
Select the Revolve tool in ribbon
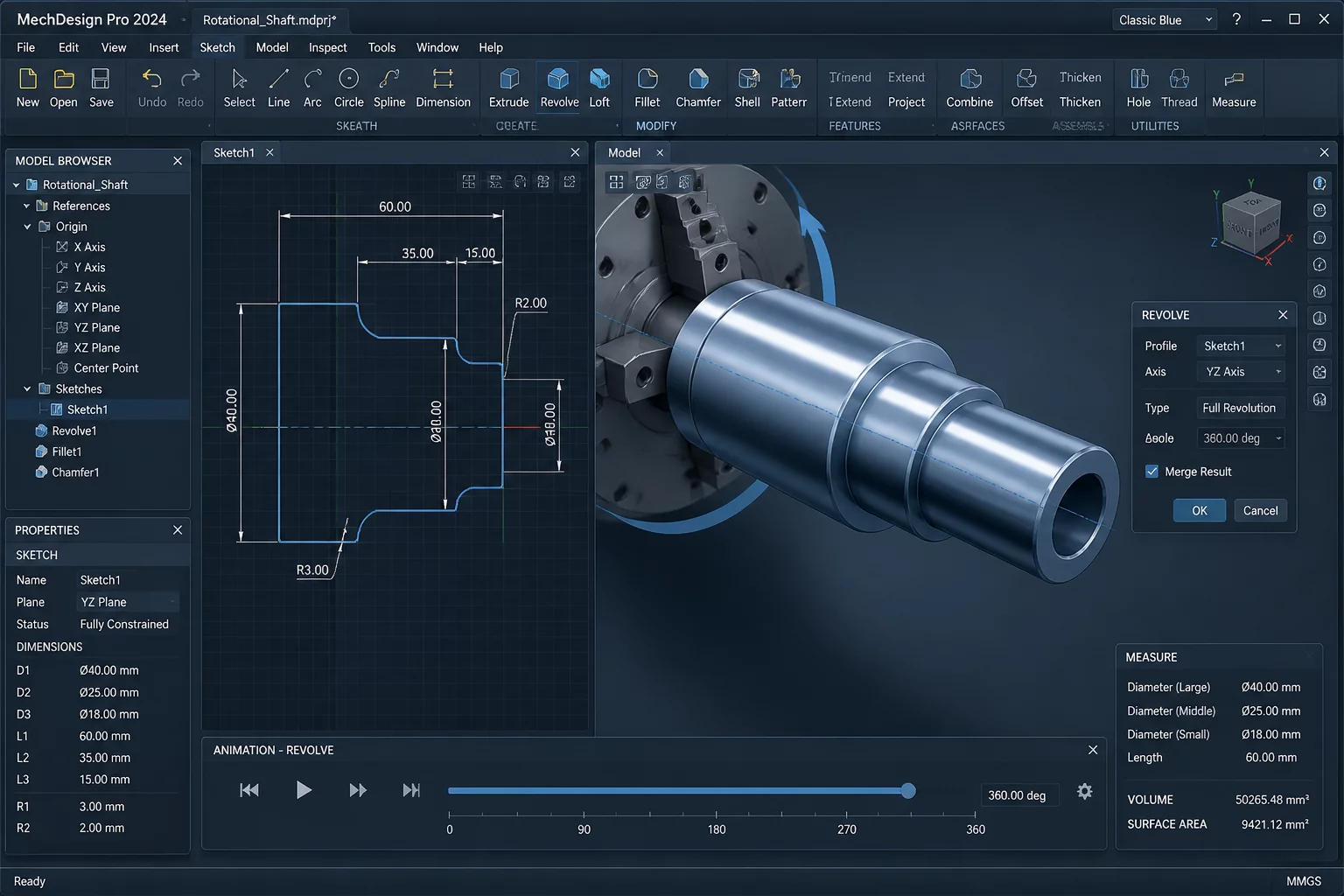[559, 87]
